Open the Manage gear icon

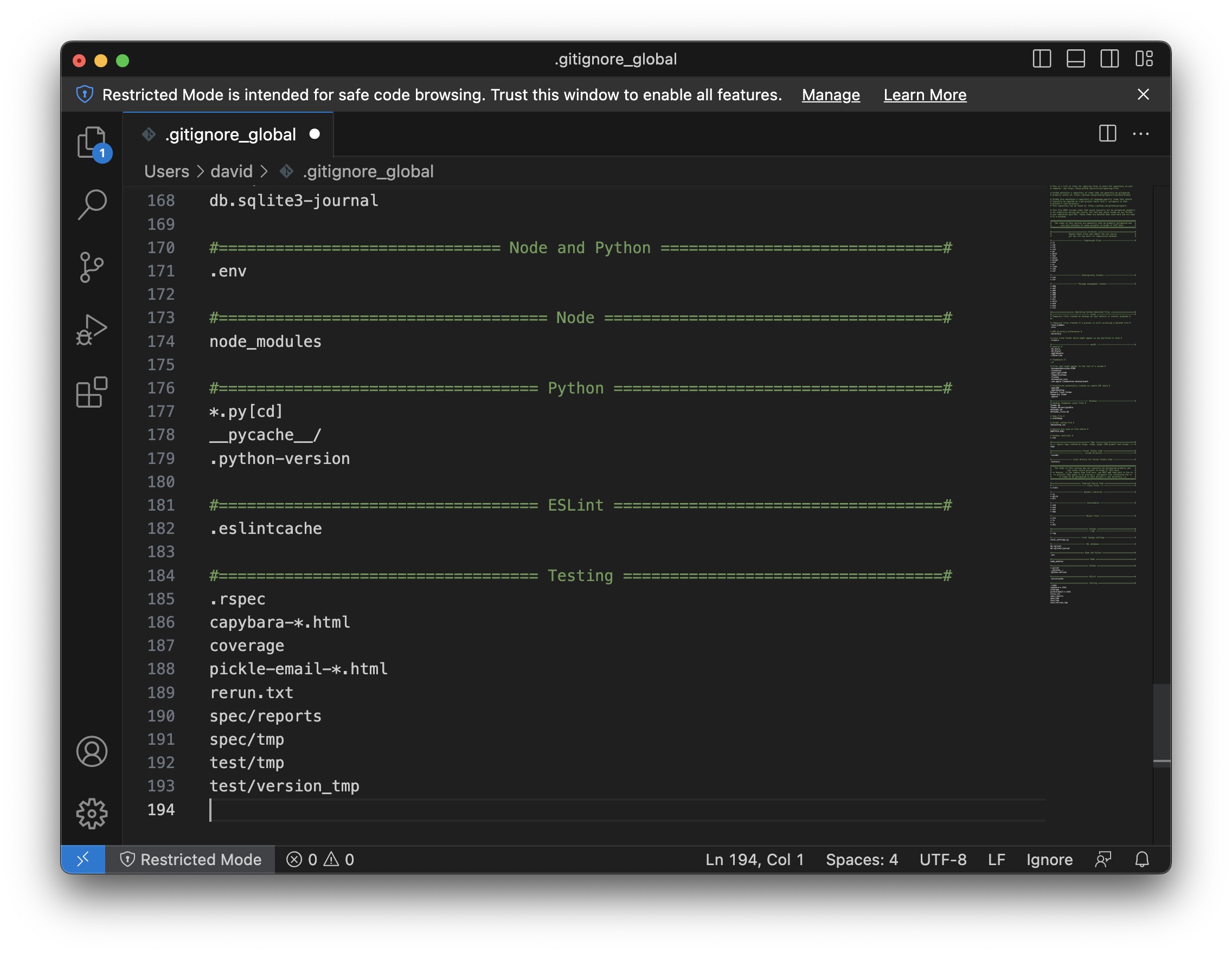(92, 813)
